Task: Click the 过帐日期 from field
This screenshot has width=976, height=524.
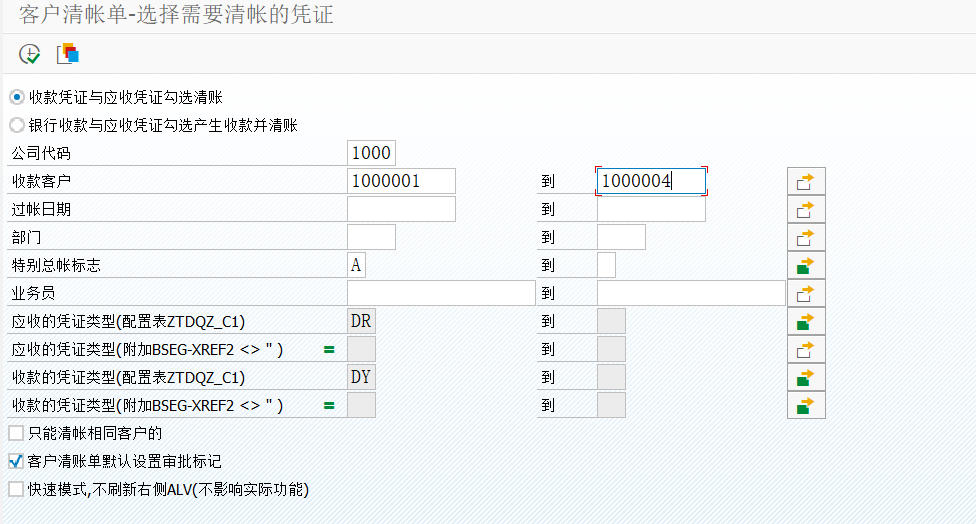Action: pos(401,209)
